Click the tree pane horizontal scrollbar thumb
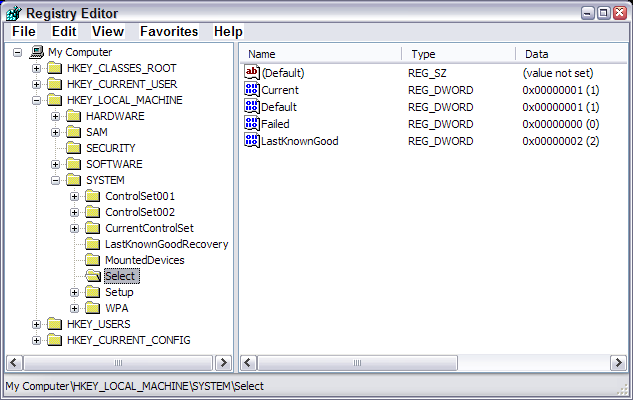 pos(118,363)
